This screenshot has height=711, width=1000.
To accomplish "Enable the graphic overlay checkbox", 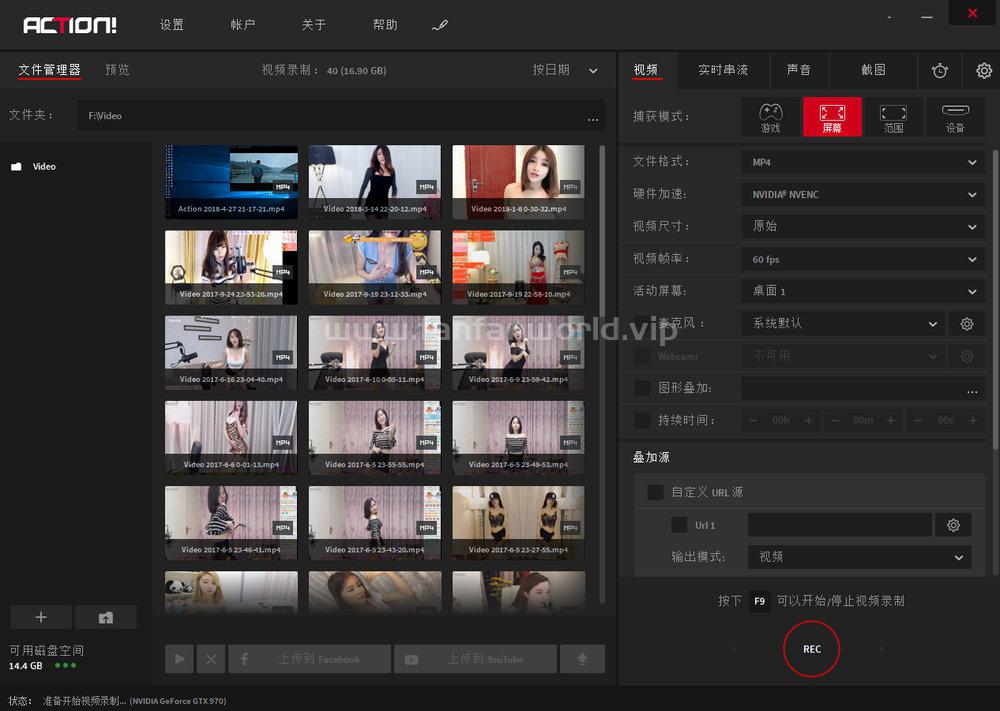I will (642, 388).
